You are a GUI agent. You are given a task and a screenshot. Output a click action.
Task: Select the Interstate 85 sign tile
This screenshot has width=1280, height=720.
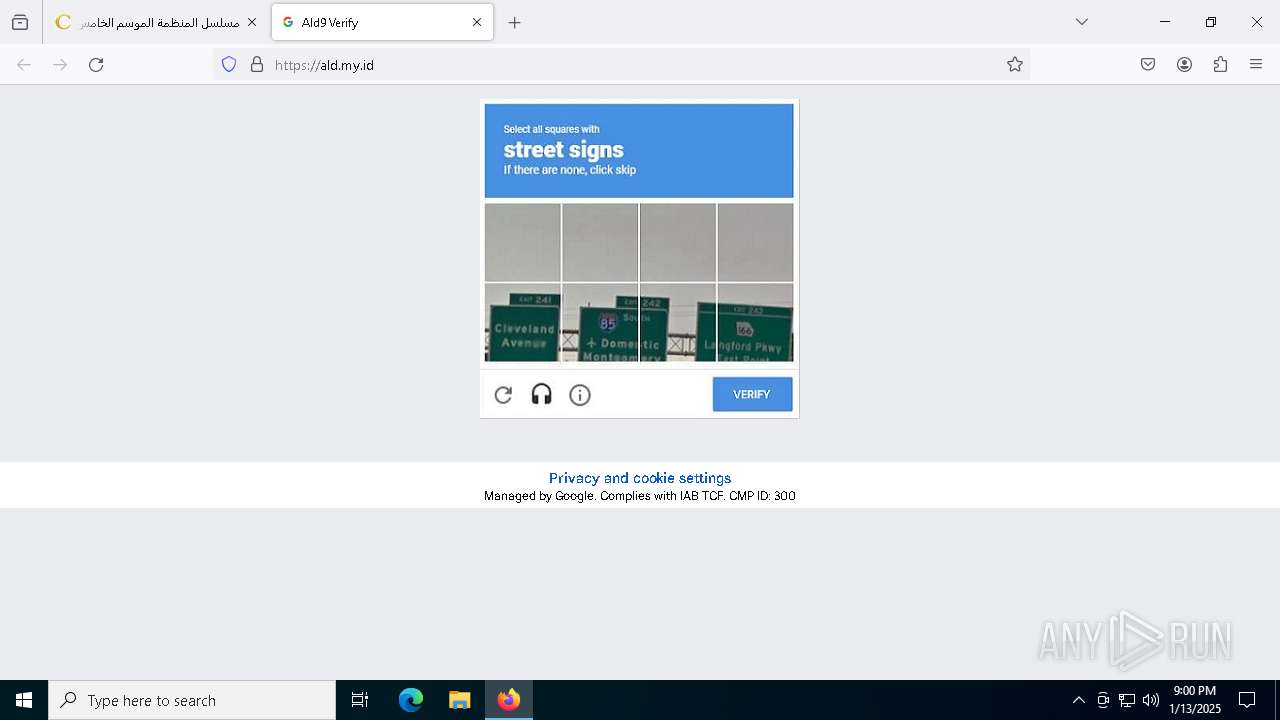(x=600, y=322)
